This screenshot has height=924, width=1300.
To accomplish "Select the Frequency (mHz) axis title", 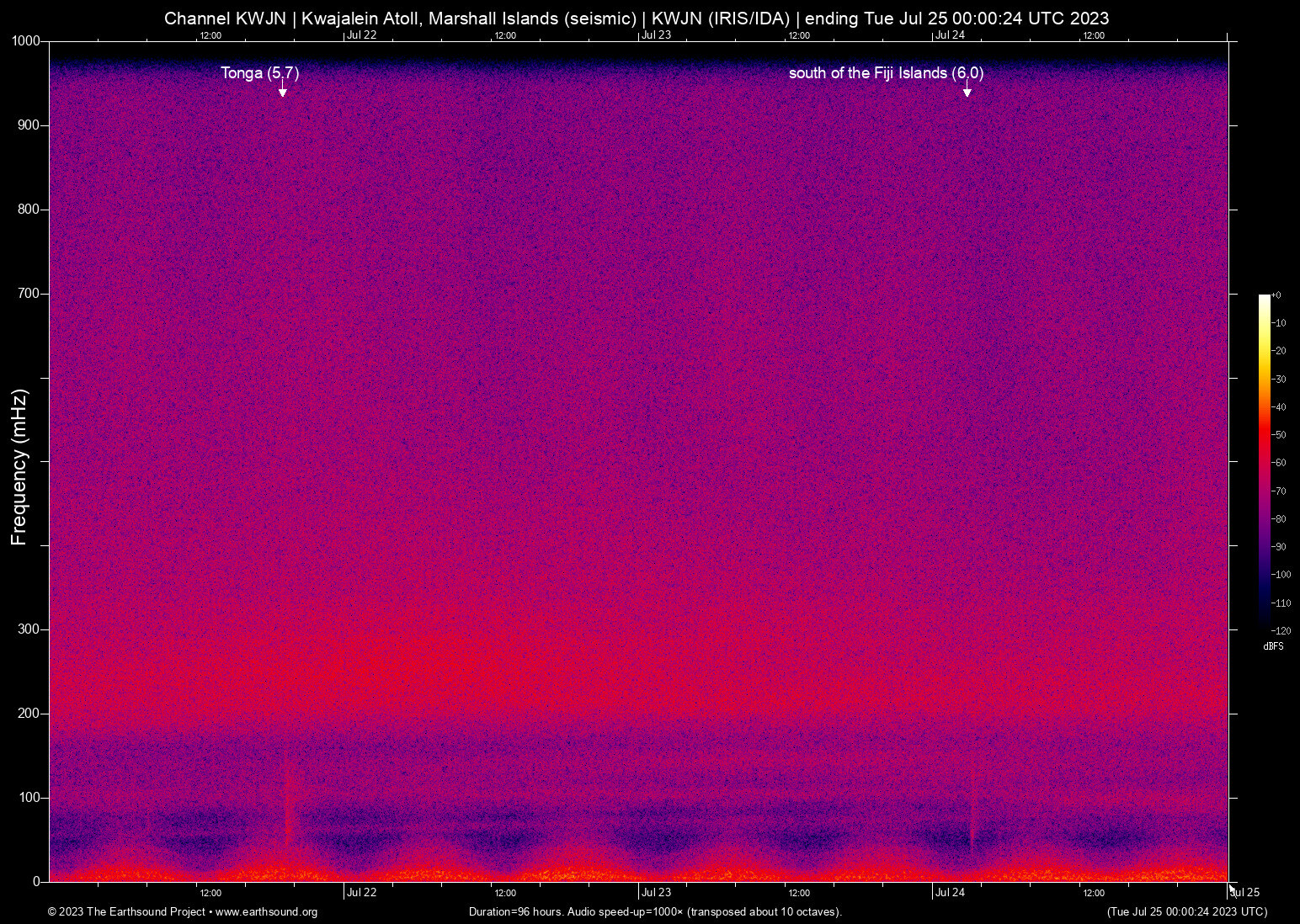I will click(19, 462).
